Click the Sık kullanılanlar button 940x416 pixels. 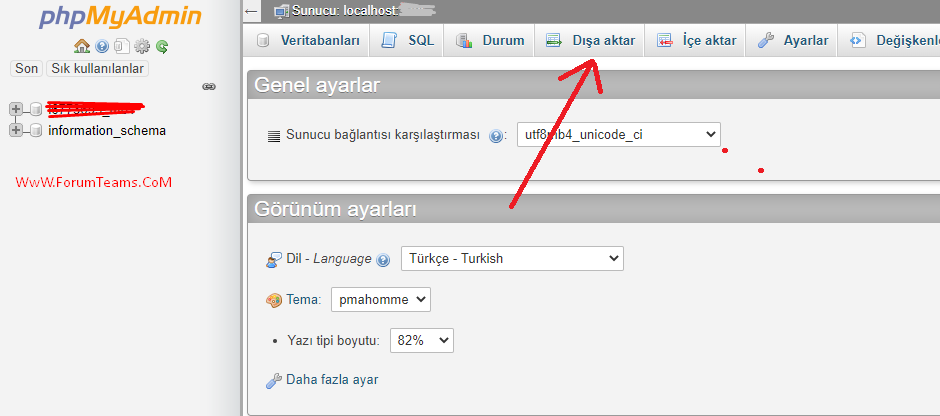tap(98, 68)
